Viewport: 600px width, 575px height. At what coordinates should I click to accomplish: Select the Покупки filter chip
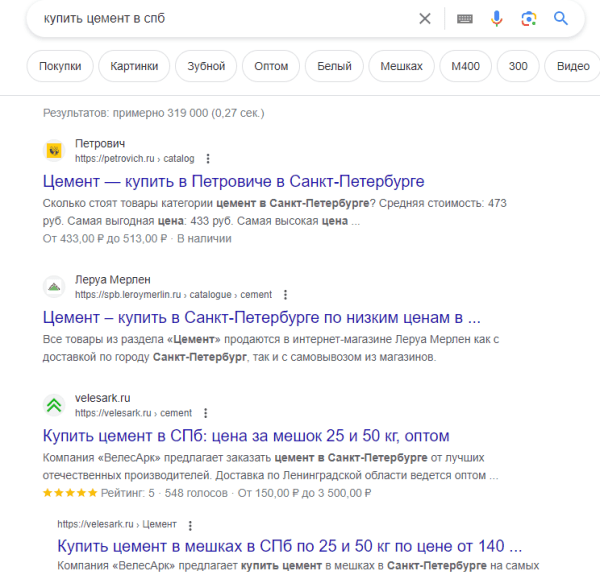pos(60,66)
